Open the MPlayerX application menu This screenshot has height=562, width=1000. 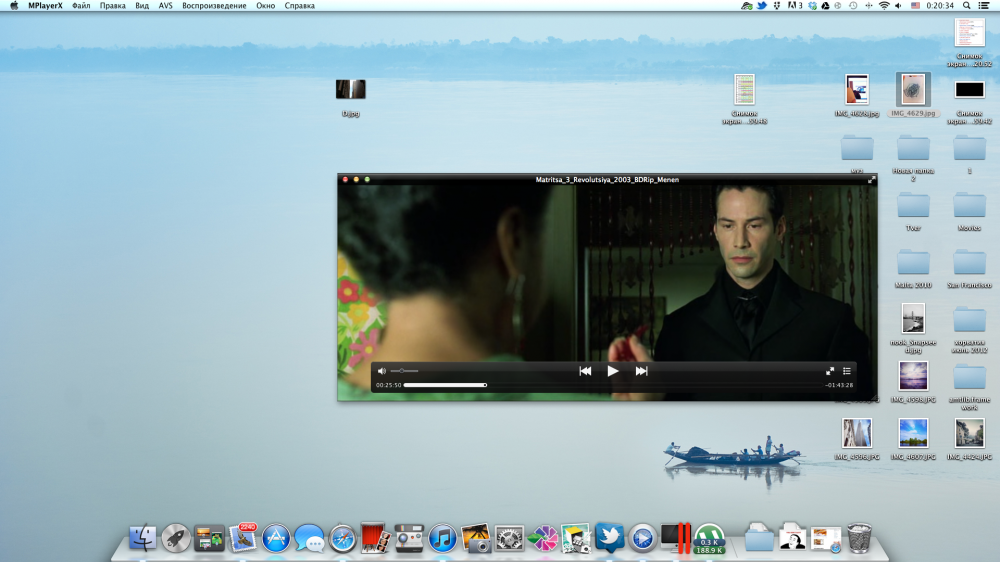point(45,6)
